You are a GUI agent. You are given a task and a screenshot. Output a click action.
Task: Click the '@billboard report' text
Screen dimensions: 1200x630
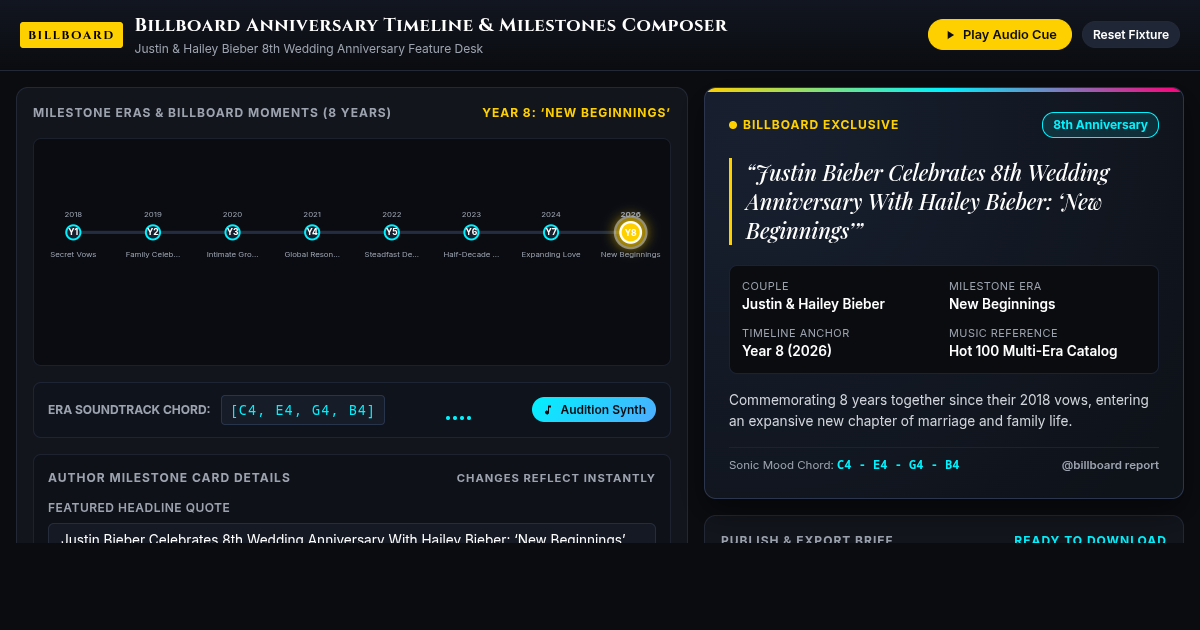click(1110, 465)
